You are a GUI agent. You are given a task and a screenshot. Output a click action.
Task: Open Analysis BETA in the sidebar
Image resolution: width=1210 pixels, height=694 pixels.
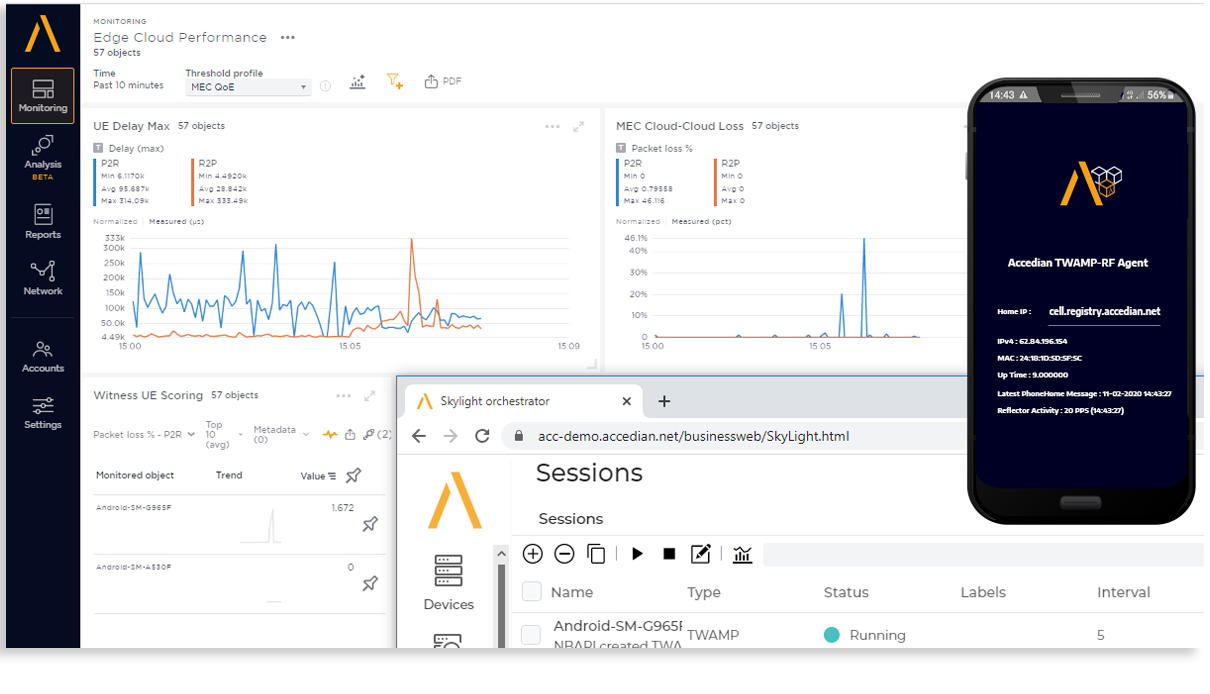(43, 157)
